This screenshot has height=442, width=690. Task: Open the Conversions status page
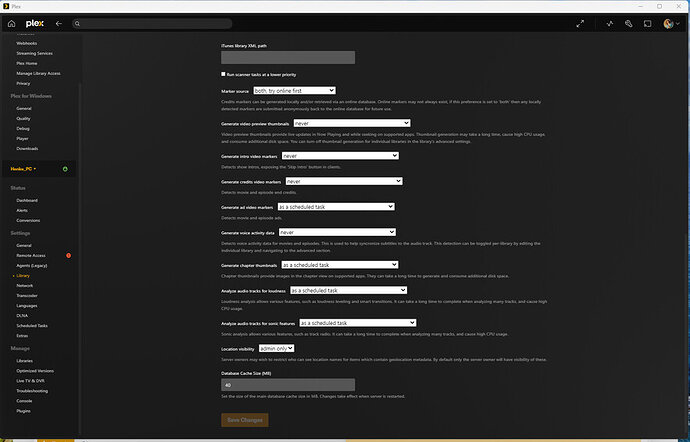click(x=28, y=221)
